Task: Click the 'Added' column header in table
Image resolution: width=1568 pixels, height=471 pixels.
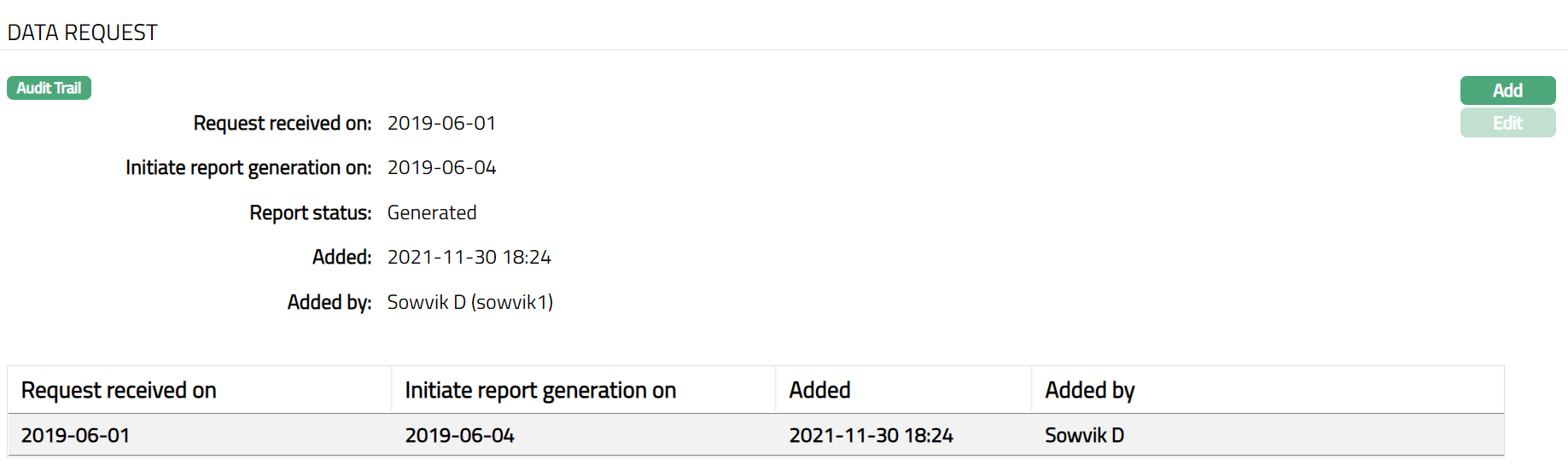Action: click(819, 390)
